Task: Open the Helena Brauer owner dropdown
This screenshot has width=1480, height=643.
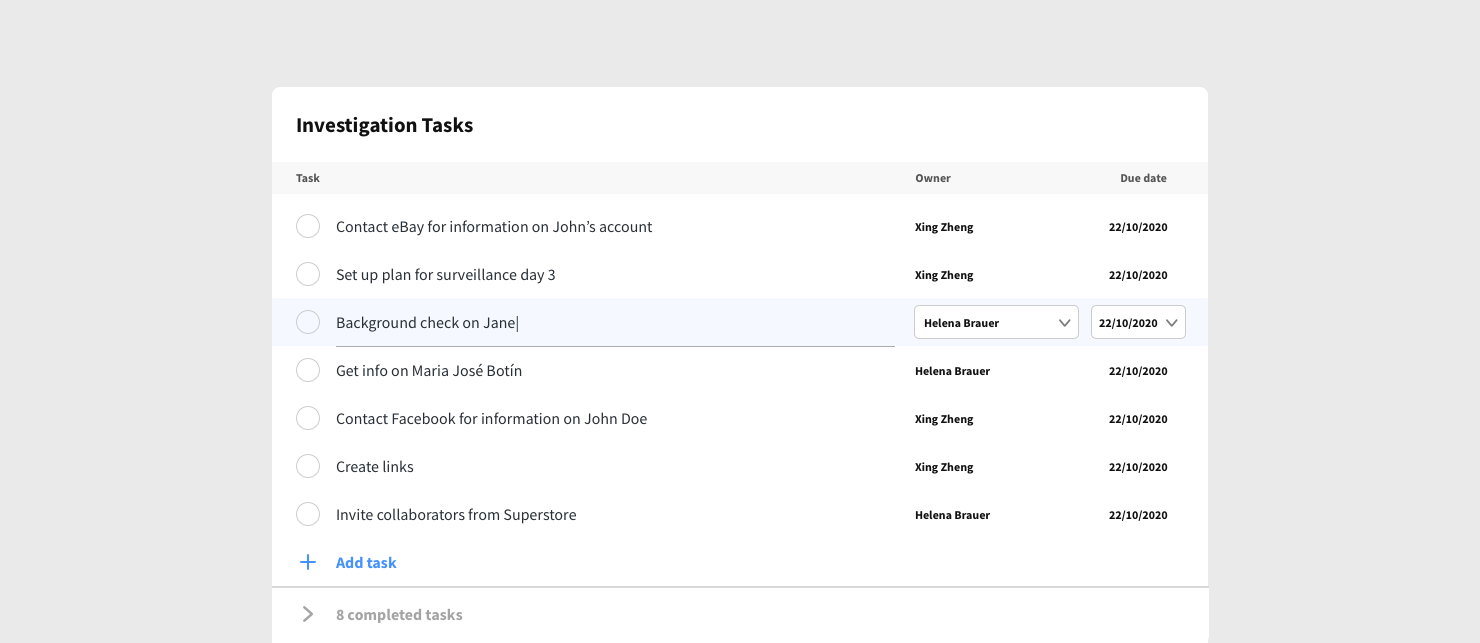Action: 996,322
